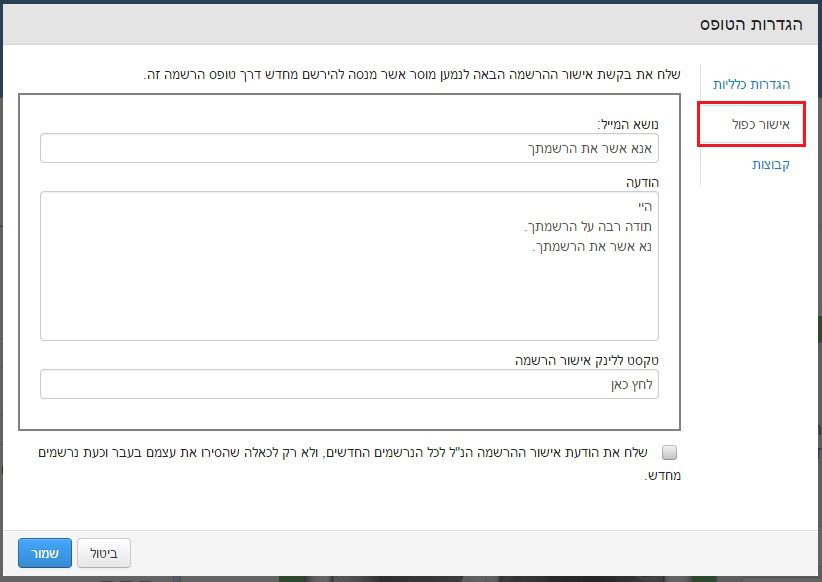Click the 'טקסט ללינק אישור הרשמה' label

[587, 361]
